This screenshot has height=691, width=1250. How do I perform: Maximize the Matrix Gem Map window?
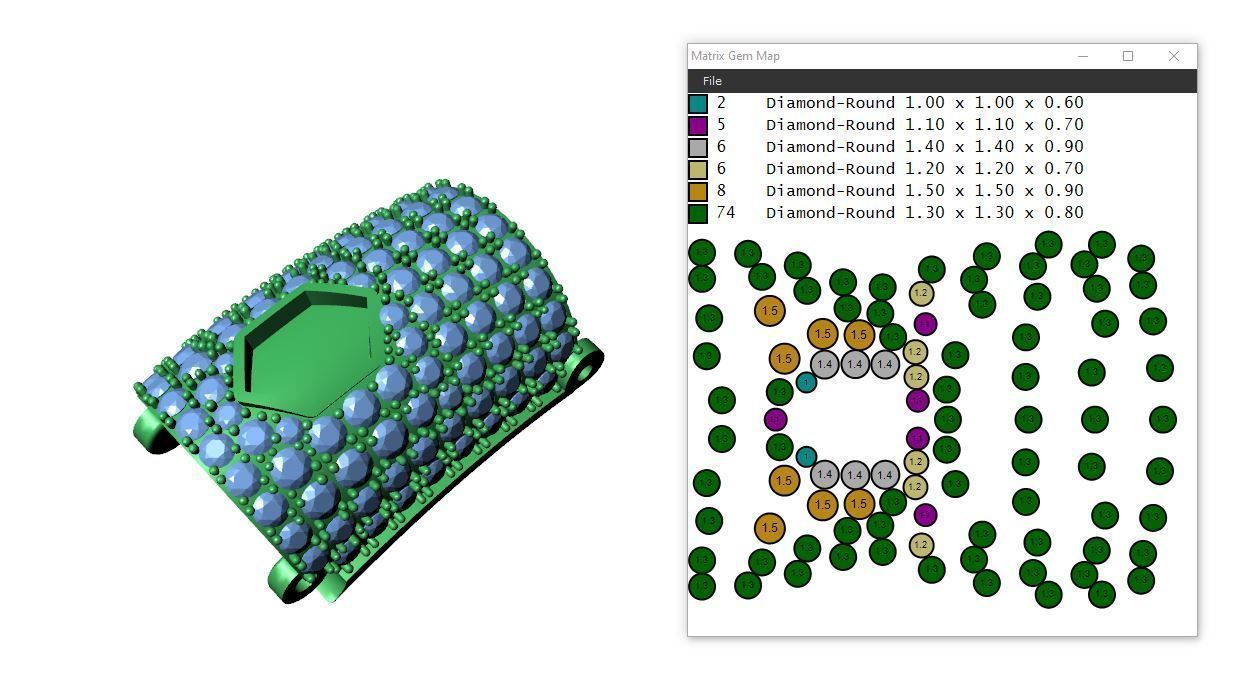pos(1128,56)
